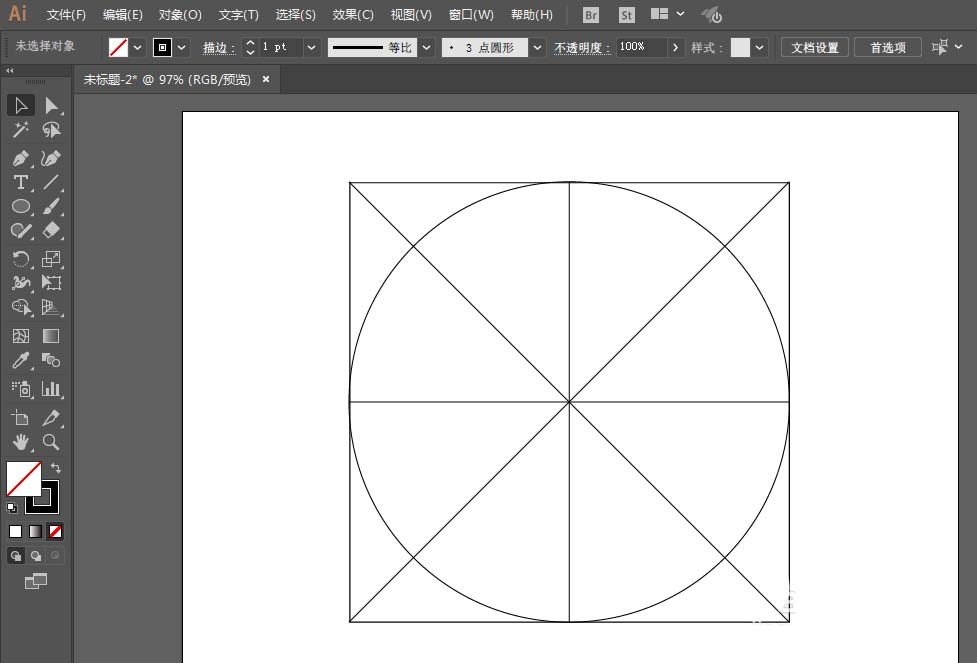Image resolution: width=977 pixels, height=663 pixels.
Task: Select the Direct Selection tool
Action: (51, 105)
